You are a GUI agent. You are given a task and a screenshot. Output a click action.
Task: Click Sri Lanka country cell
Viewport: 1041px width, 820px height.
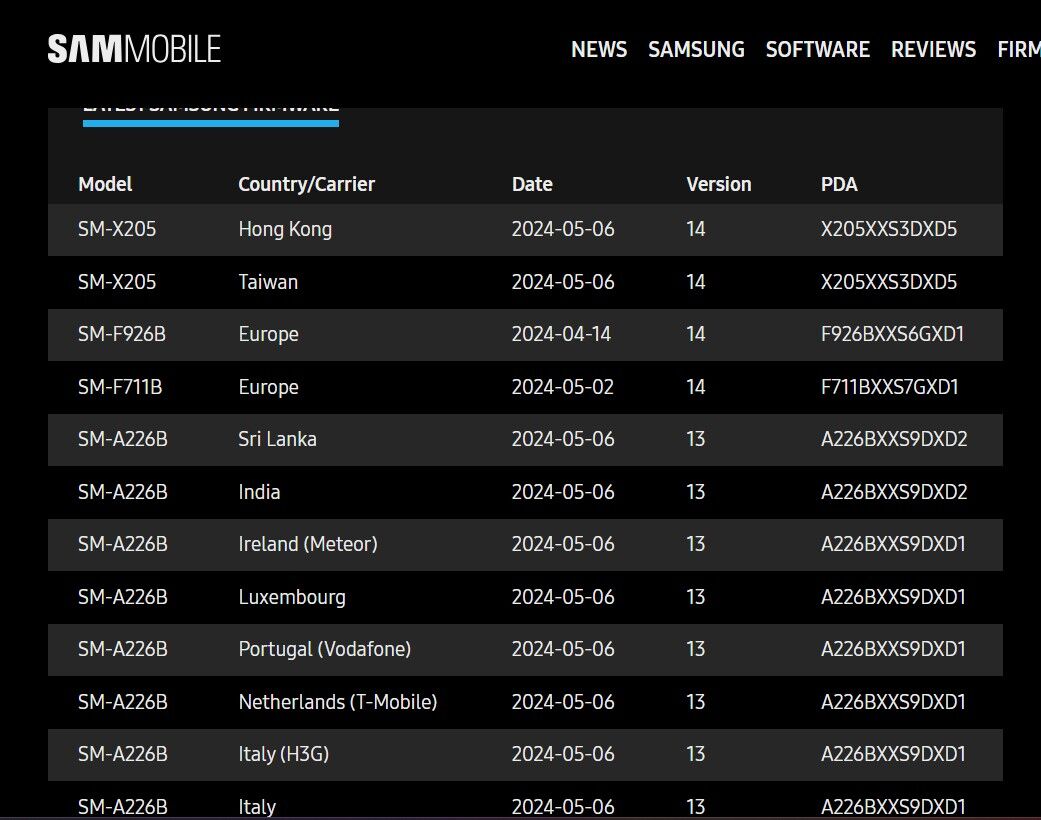tap(277, 439)
